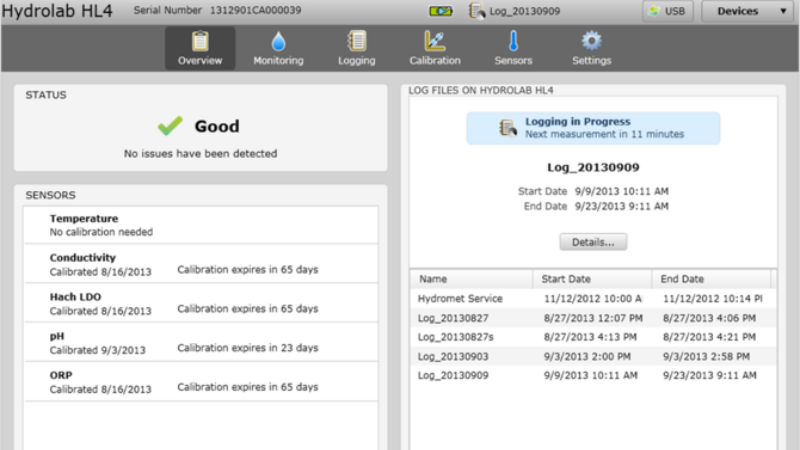
Task: Click the Hydrolab HL4 title
Action: coord(57,11)
